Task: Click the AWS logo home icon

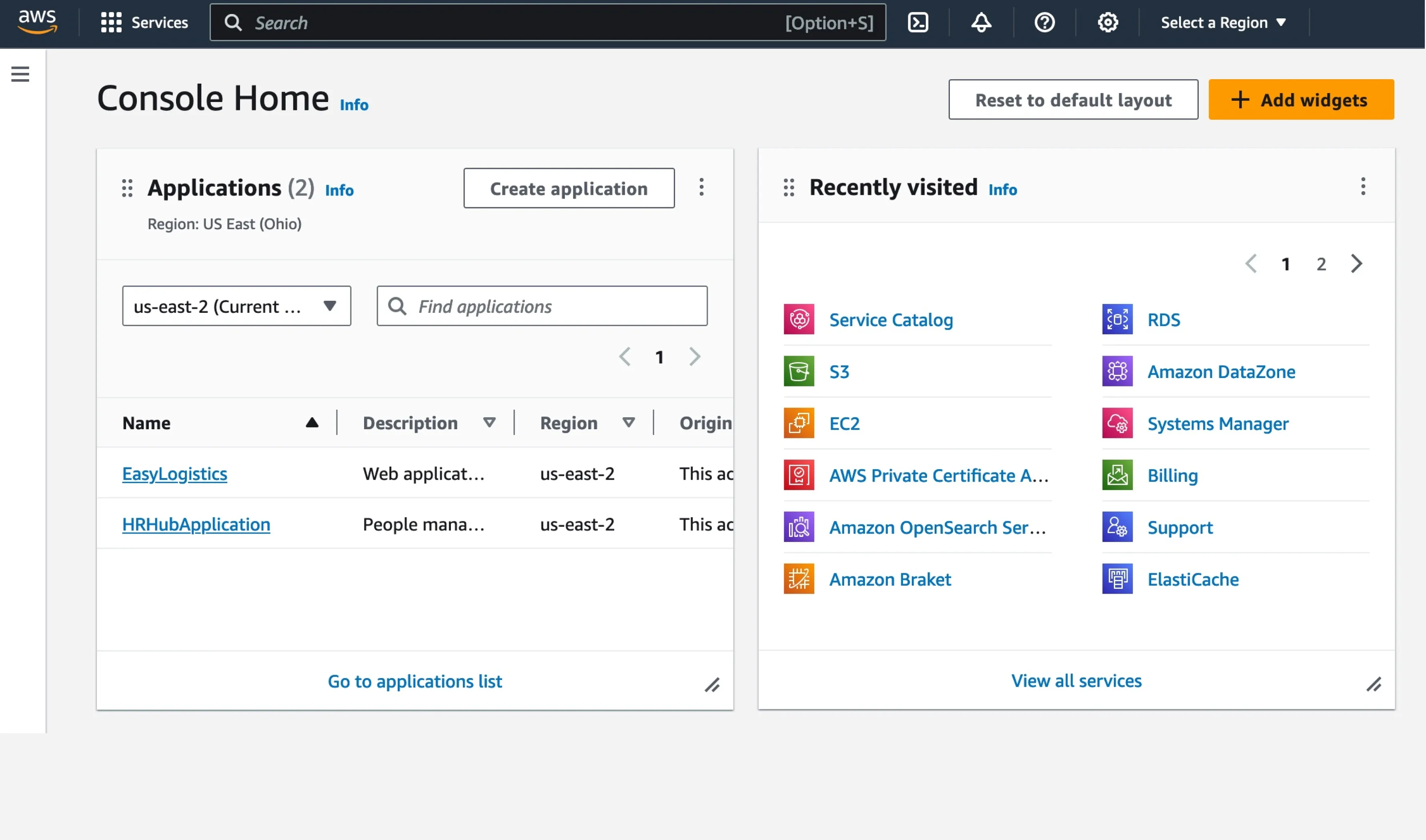Action: pyautogui.click(x=37, y=22)
